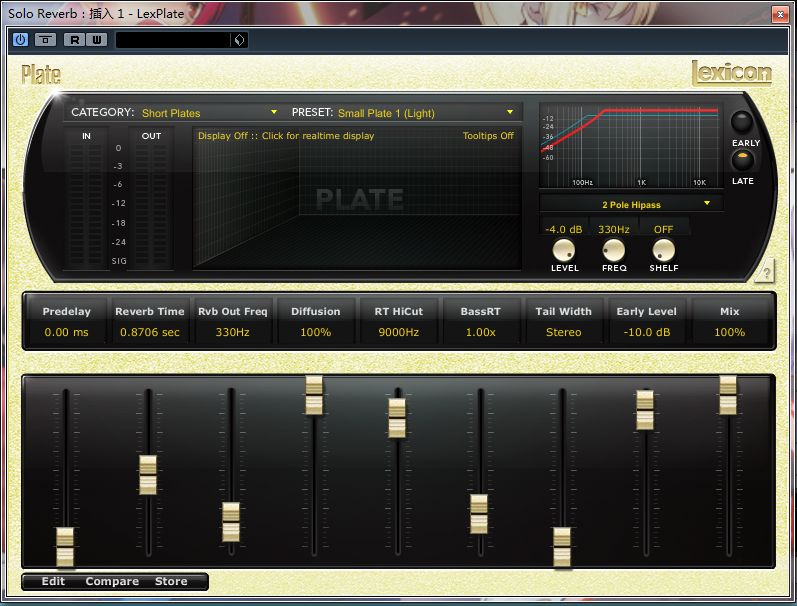The width and height of the screenshot is (797, 606).
Task: Click the Reverb Time fader handle
Action: 148,475
